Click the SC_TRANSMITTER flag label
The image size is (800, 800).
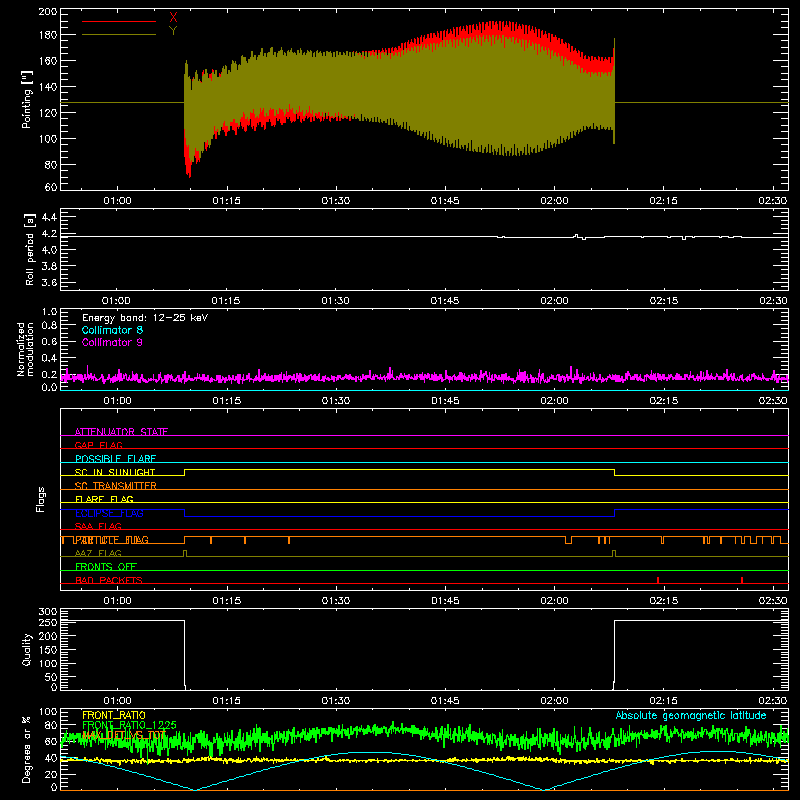(x=115, y=486)
